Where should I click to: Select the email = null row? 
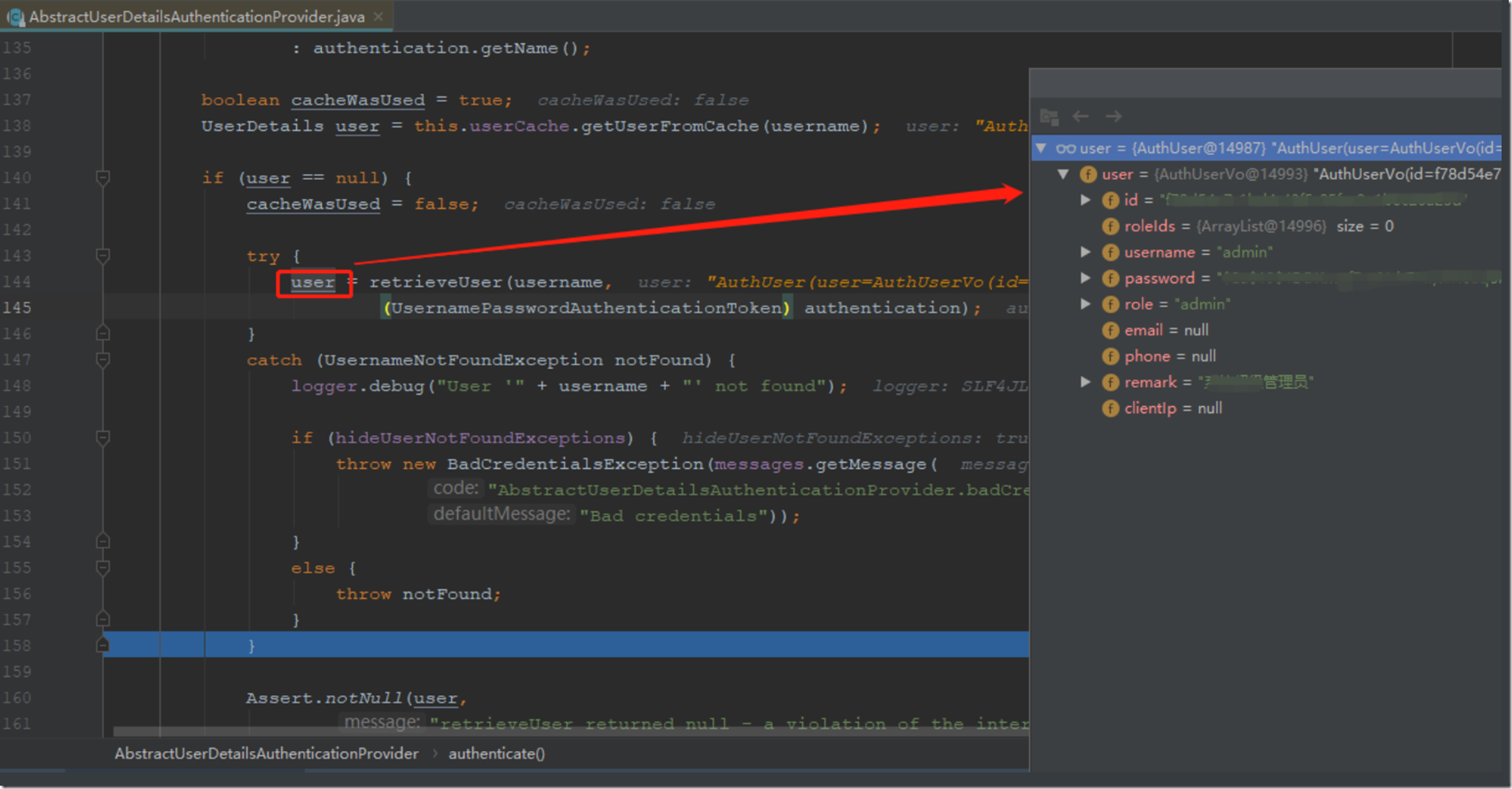1266,330
